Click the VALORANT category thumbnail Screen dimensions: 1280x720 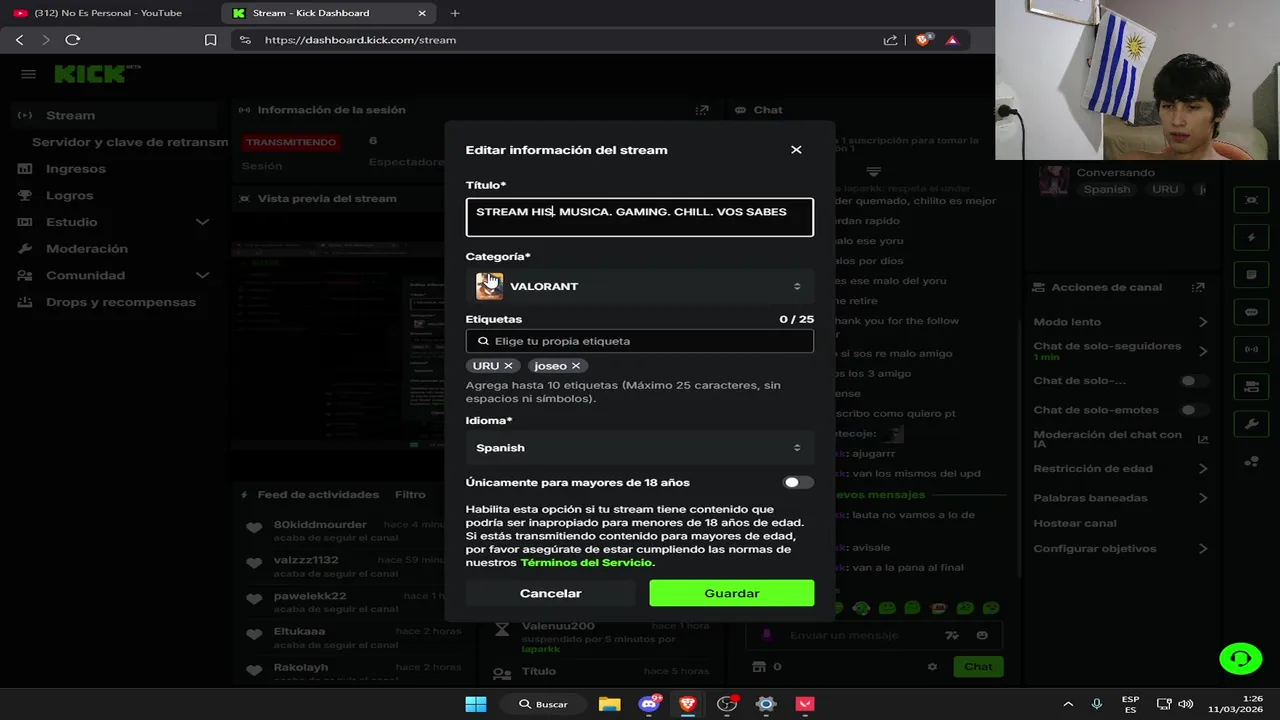click(x=489, y=286)
